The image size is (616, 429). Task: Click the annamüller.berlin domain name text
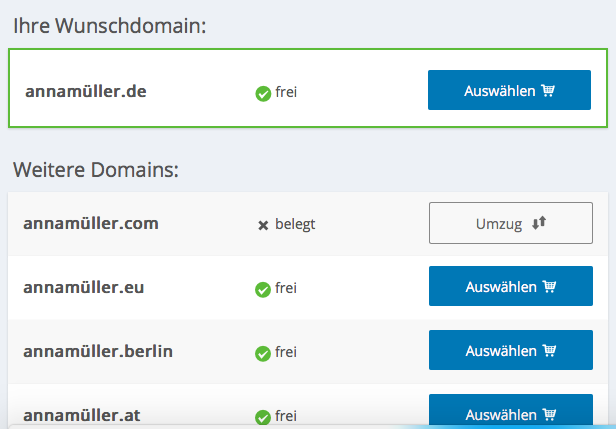[x=98, y=351]
